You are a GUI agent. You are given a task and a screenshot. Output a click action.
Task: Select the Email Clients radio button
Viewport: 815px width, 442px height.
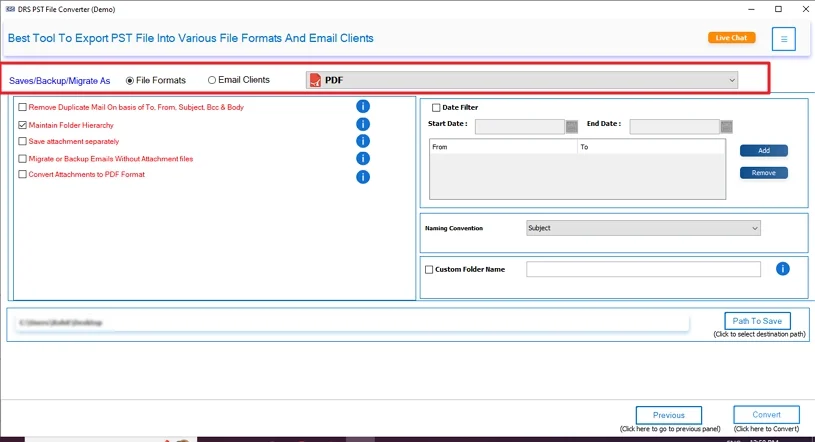[x=212, y=80]
